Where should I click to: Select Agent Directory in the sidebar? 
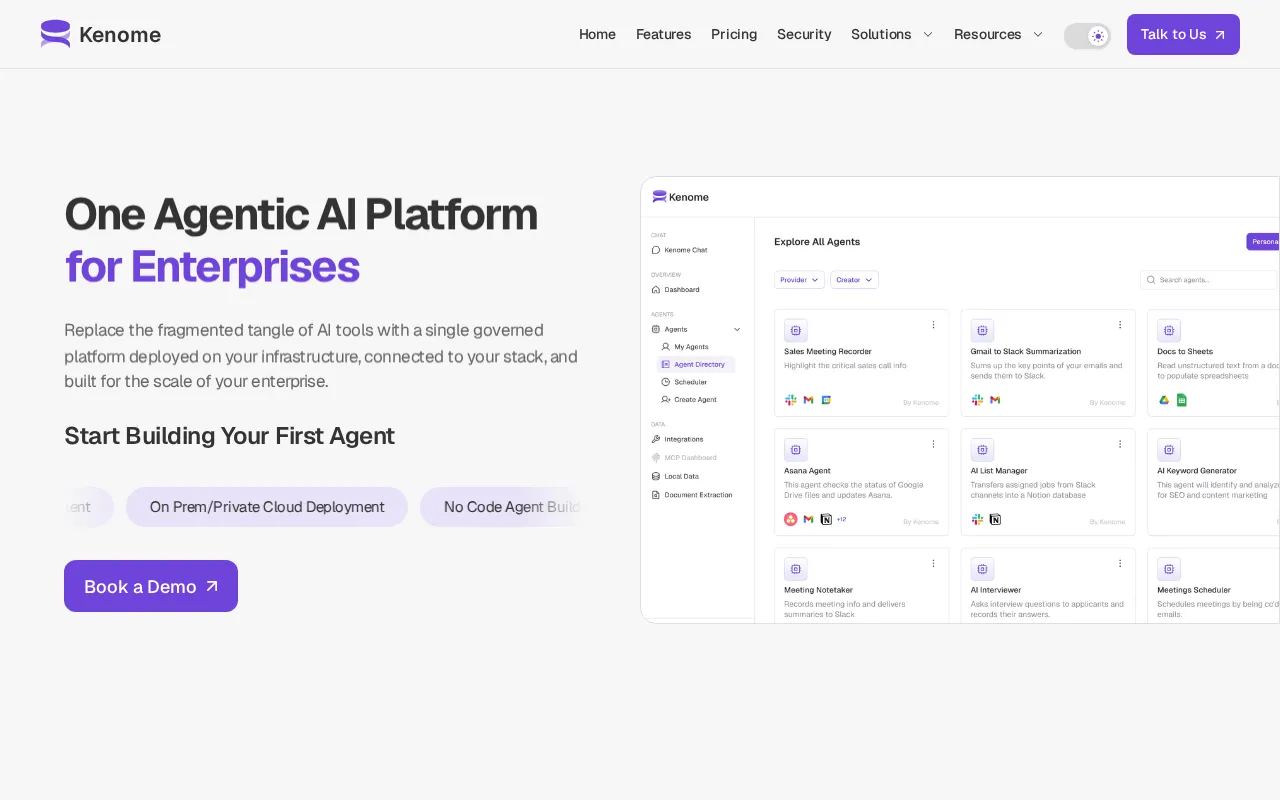pyautogui.click(x=696, y=364)
